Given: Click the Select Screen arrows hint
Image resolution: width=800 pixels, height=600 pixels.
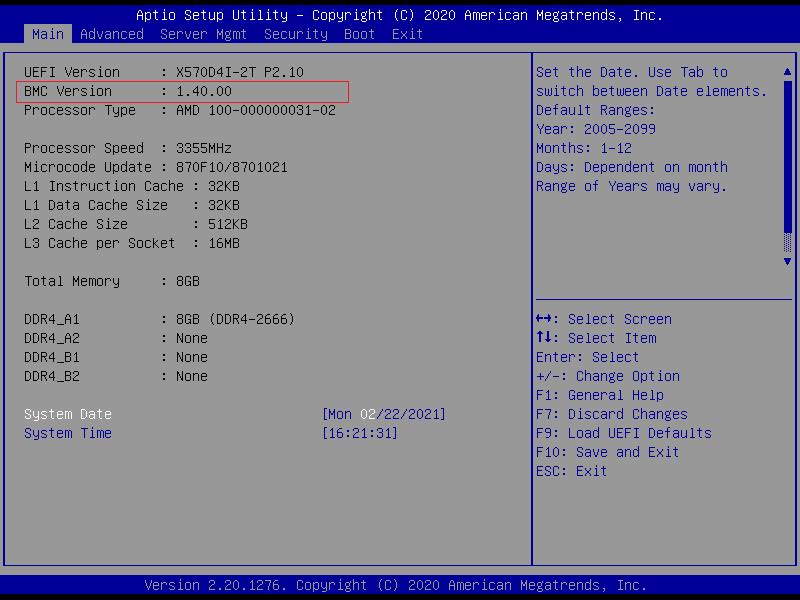Looking at the screenshot, I should 604,319.
